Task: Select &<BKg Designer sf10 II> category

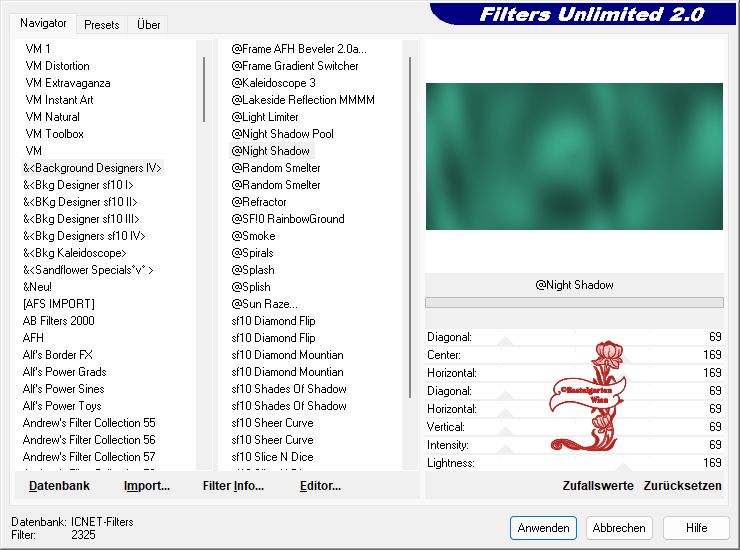Action: [x=80, y=202]
